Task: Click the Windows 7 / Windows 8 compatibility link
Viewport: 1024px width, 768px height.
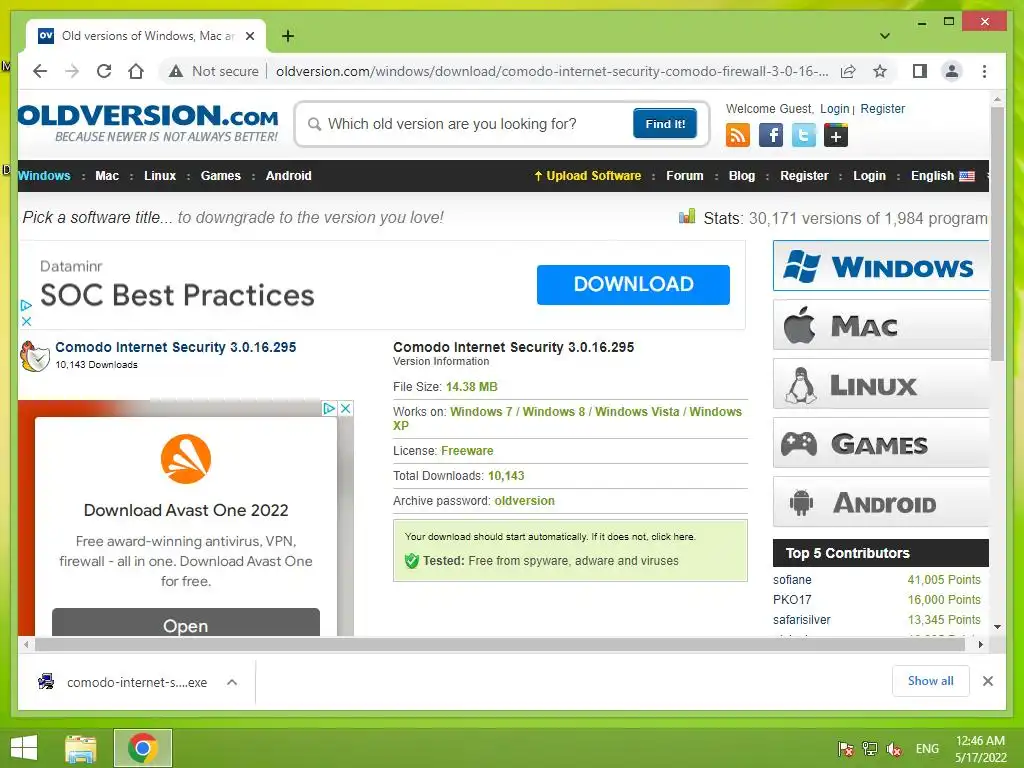Action: [567, 418]
